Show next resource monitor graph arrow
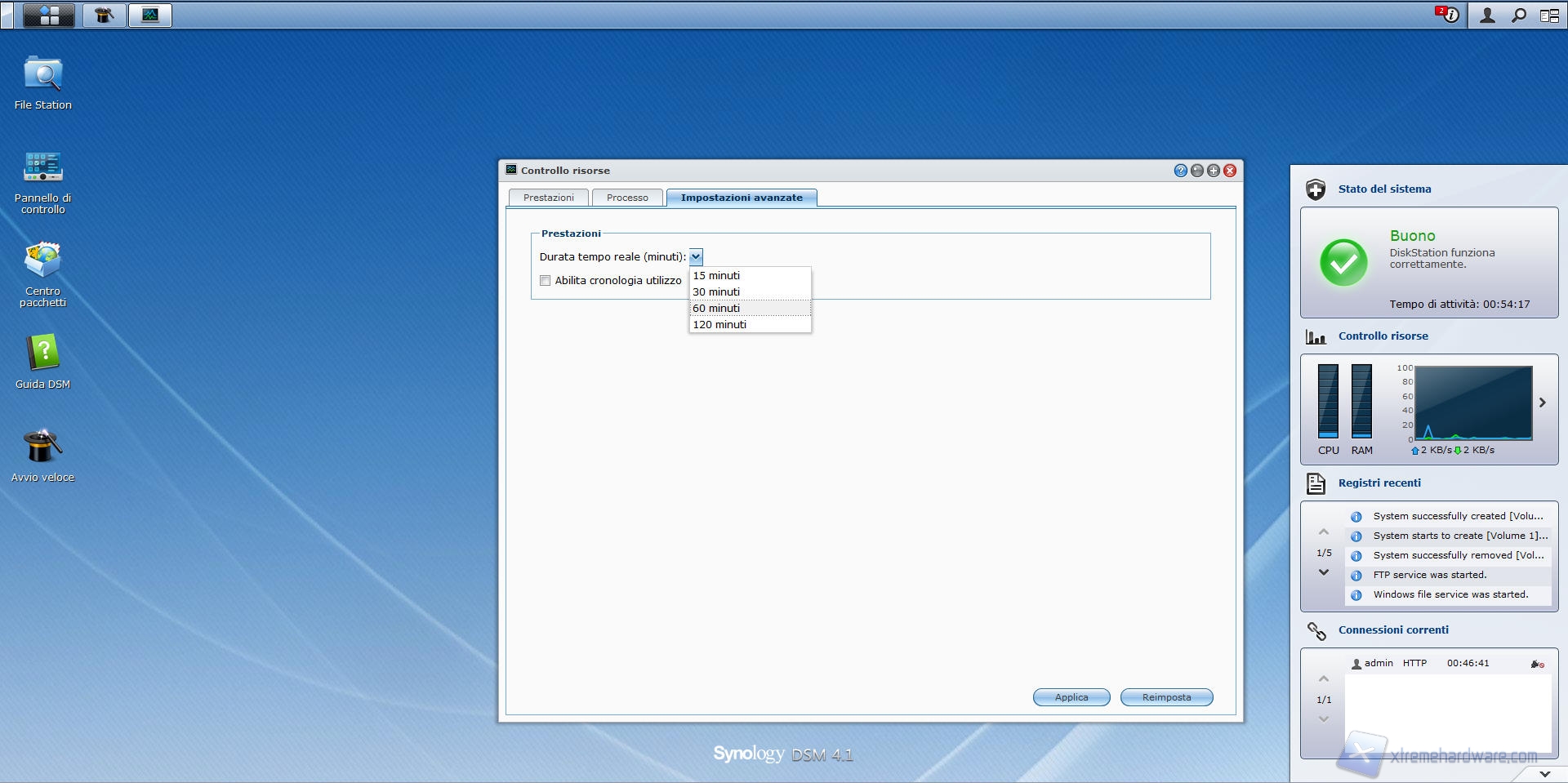This screenshot has height=783, width=1568. [1542, 403]
